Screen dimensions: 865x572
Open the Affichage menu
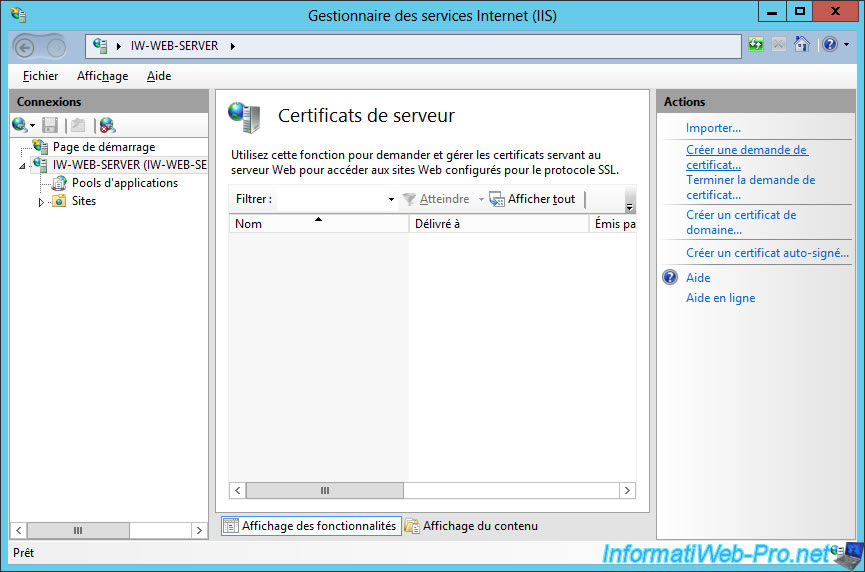(103, 76)
